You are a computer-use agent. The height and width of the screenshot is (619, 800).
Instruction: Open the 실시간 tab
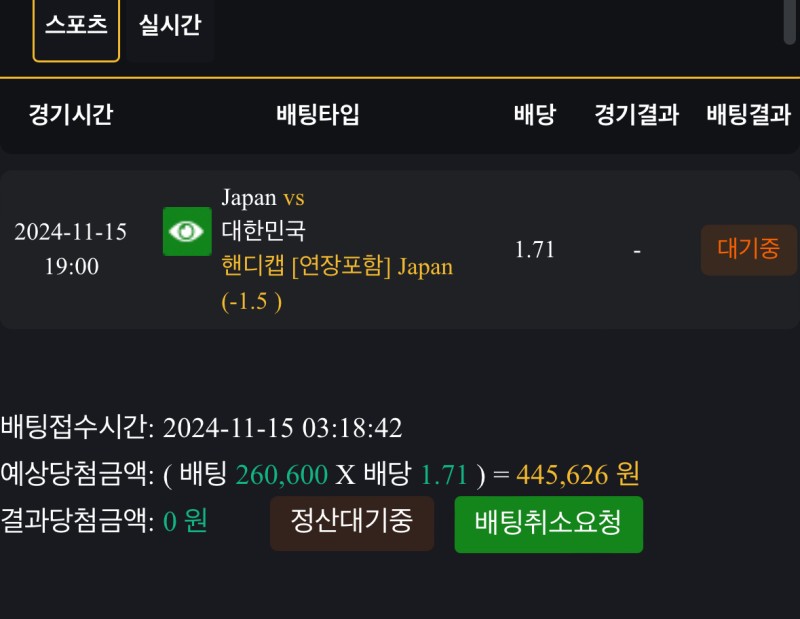pyautogui.click(x=170, y=27)
